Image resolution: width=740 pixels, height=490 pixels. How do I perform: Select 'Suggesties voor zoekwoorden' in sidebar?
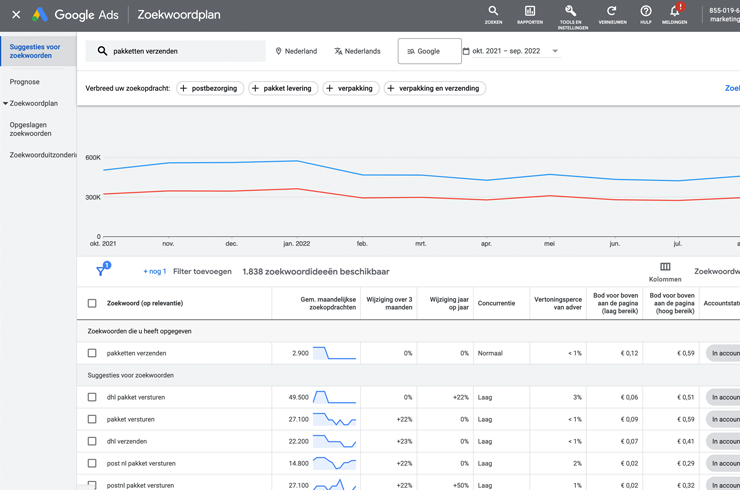pos(38,51)
